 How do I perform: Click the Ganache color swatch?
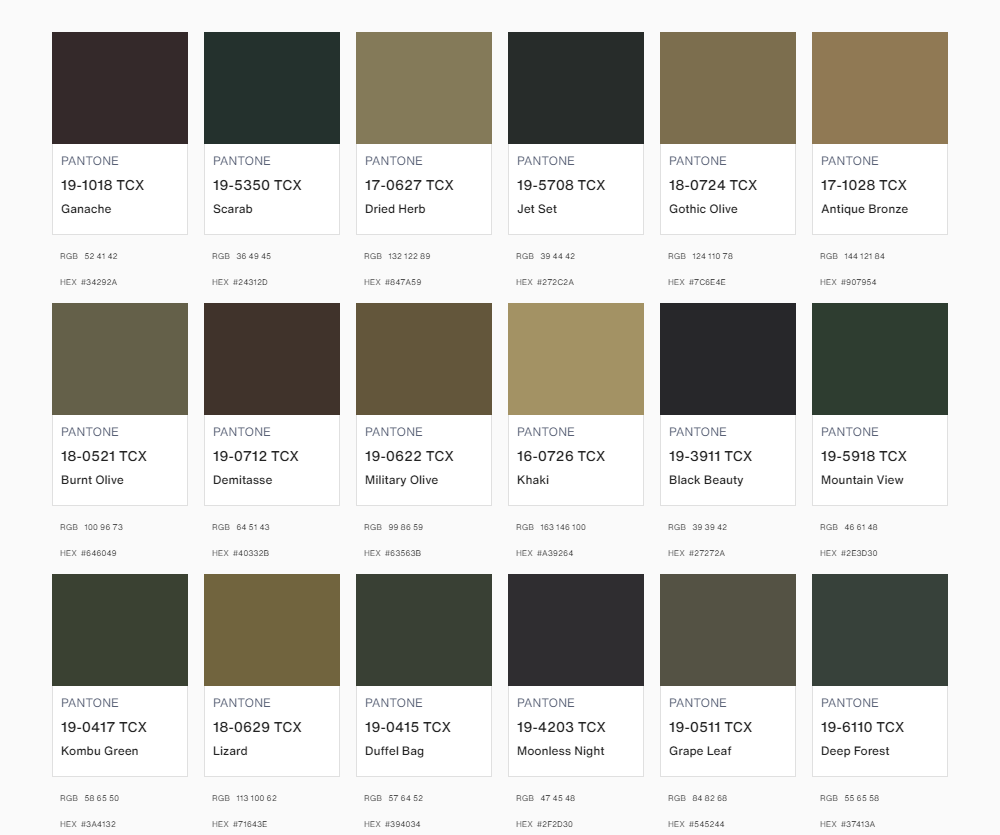point(120,88)
